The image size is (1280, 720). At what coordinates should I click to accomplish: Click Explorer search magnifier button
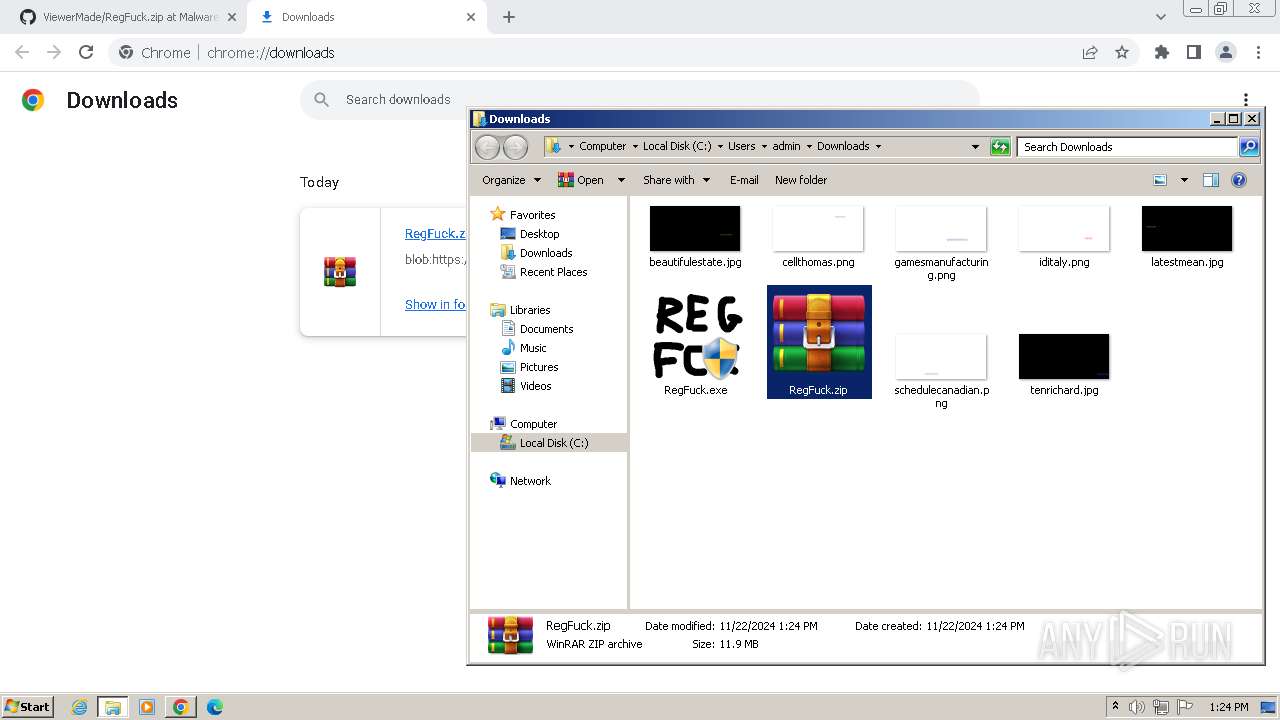(1249, 147)
